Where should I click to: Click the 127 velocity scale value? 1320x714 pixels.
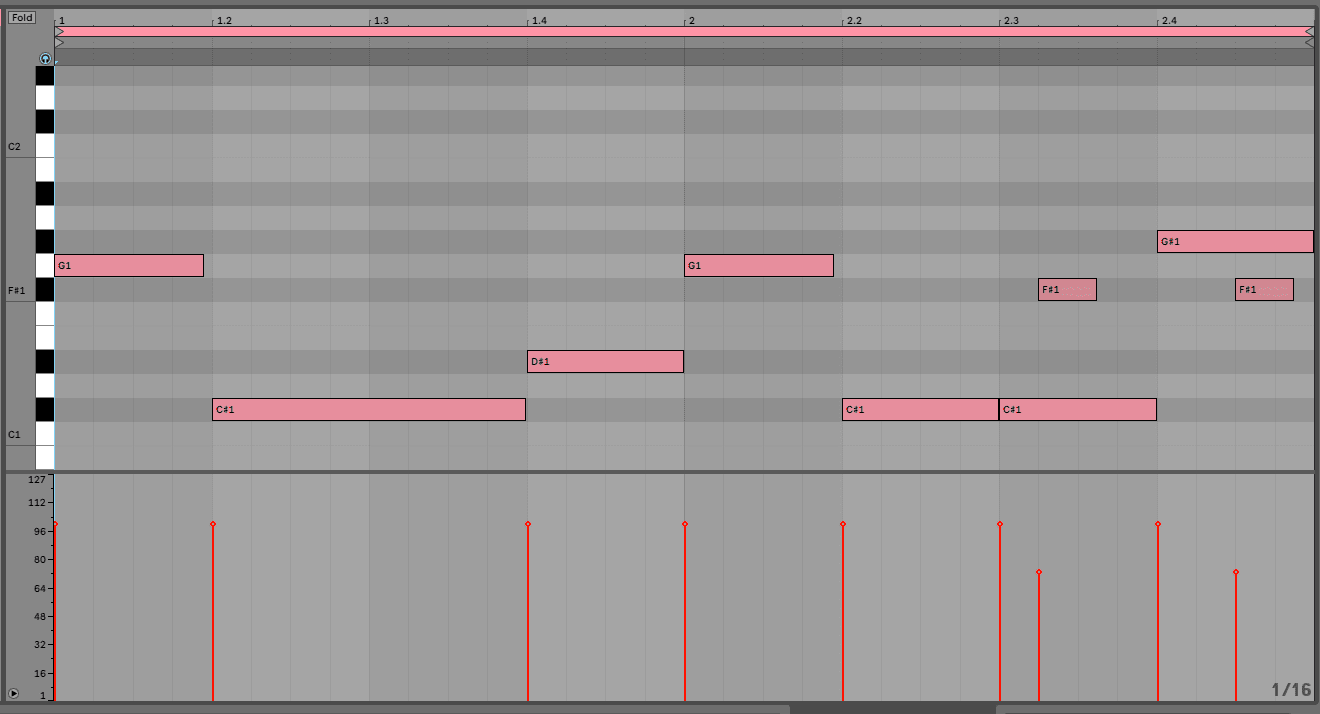37,480
